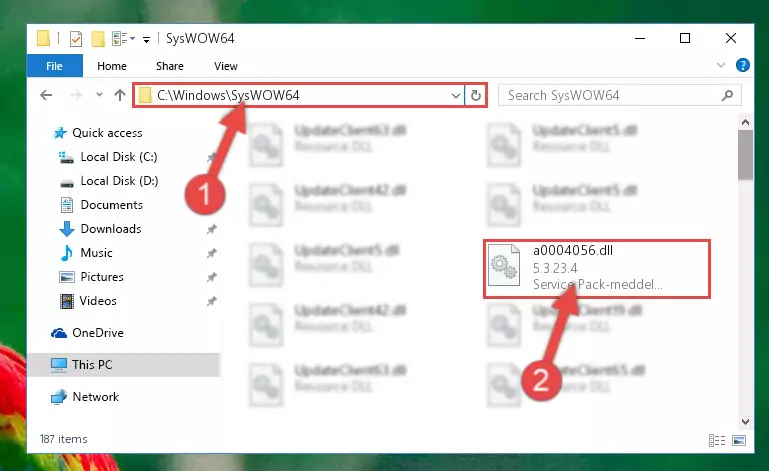Screen dimensions: 769x471
Task: Click the Network icon in sidebar
Action: [59, 397]
